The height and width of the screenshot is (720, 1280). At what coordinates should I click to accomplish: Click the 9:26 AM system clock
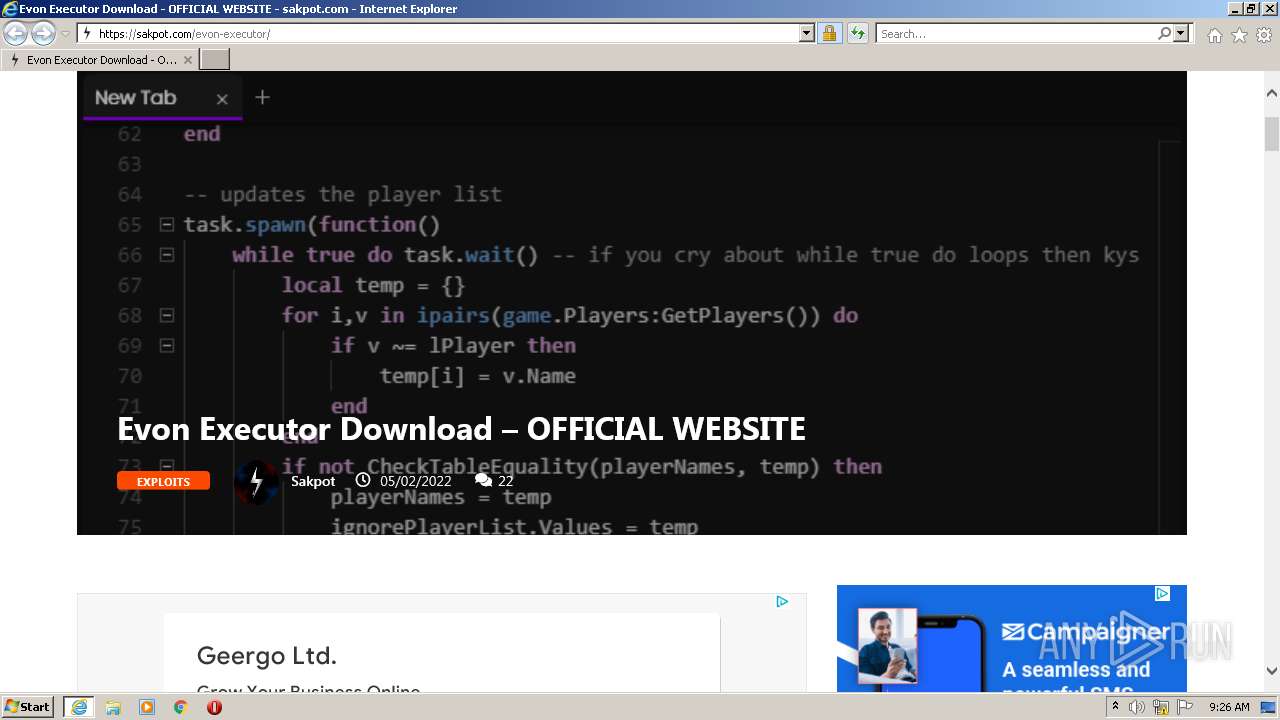(x=1229, y=707)
